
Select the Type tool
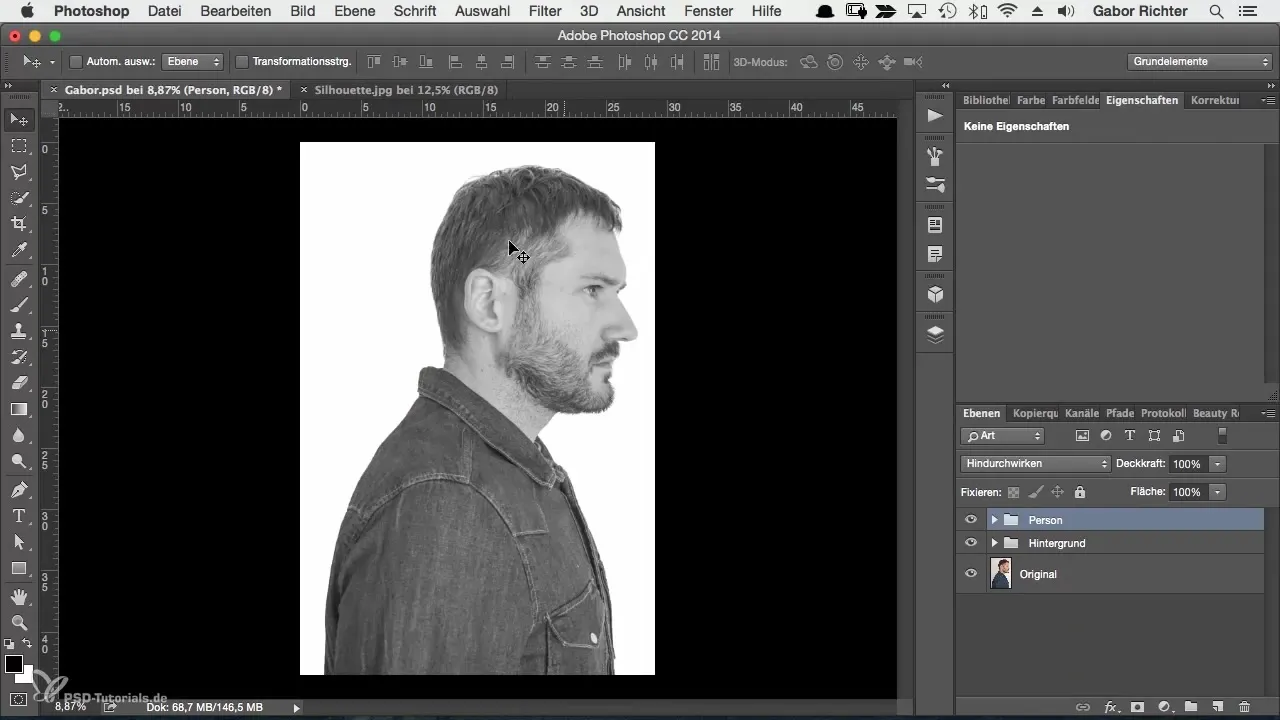(x=19, y=516)
